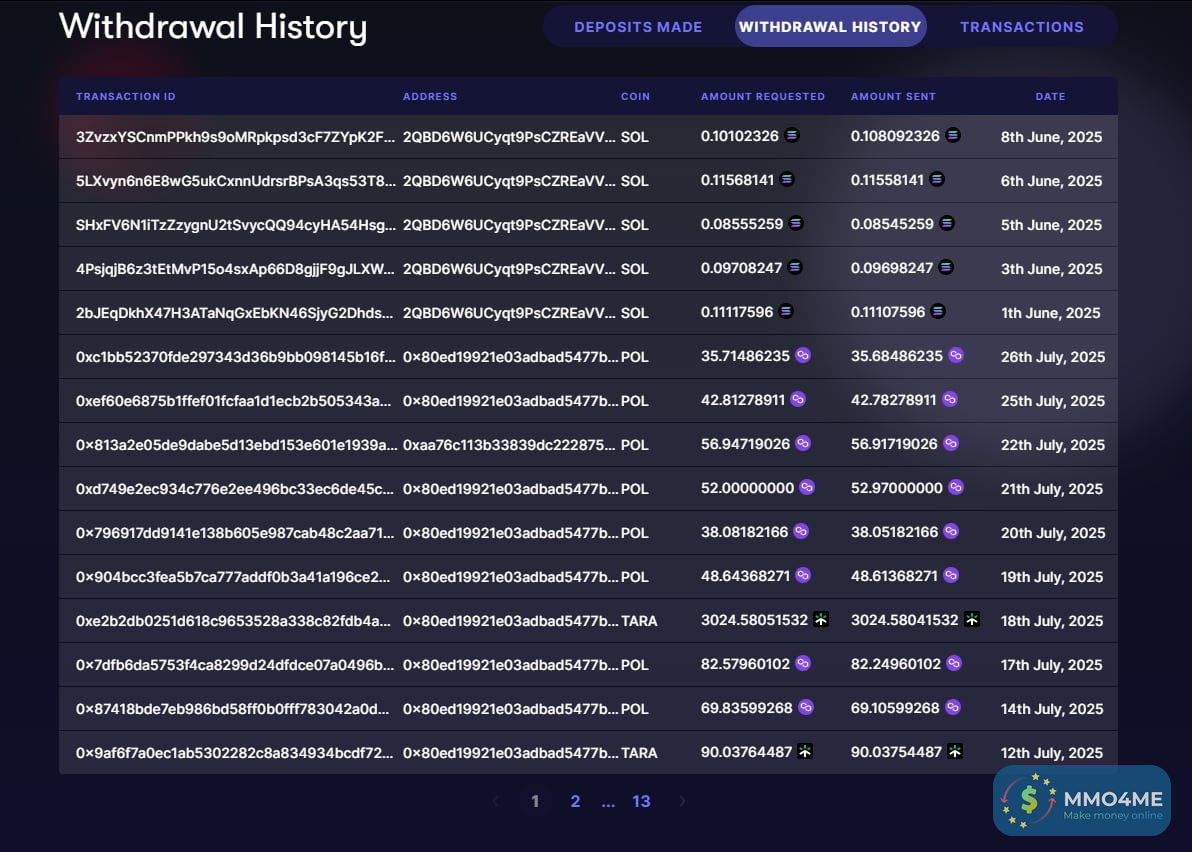Click the Coin column header
Viewport: 1192px width, 852px height.
click(635, 97)
